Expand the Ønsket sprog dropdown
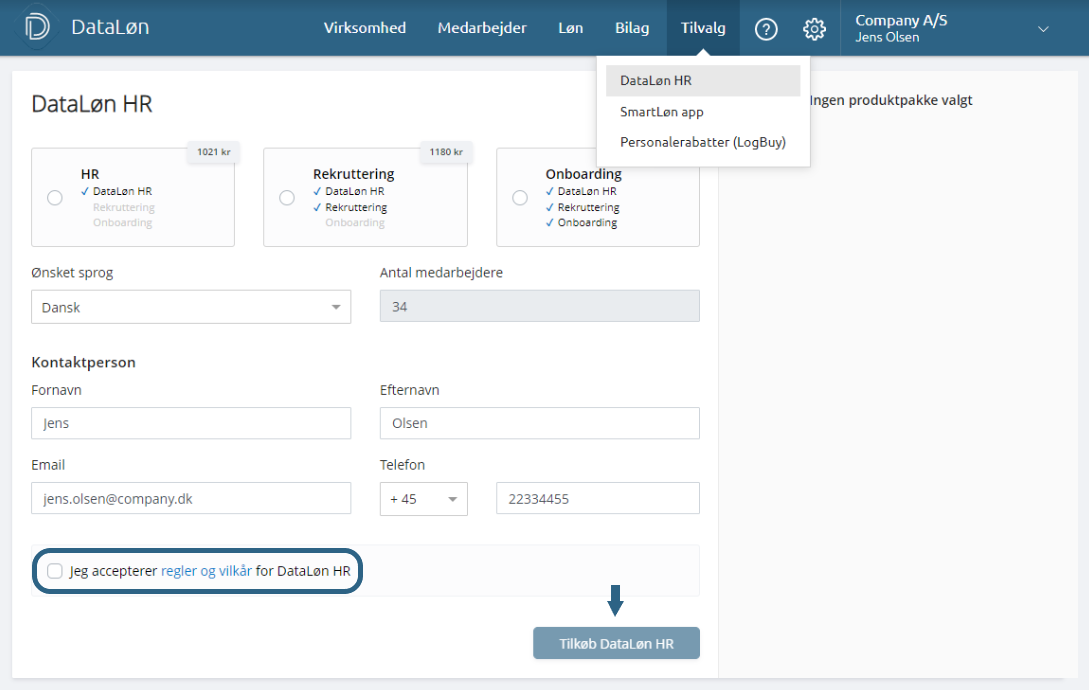Screen dimensions: 1089x690 coord(191,307)
